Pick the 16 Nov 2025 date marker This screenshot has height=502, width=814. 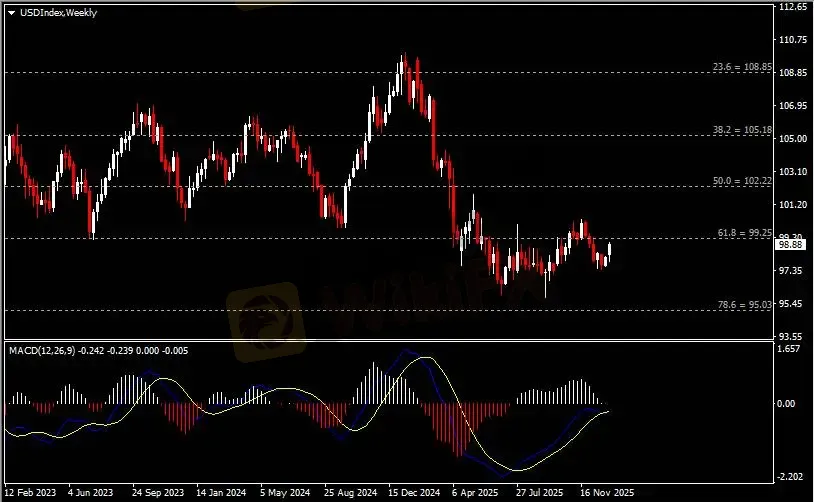(x=604, y=493)
